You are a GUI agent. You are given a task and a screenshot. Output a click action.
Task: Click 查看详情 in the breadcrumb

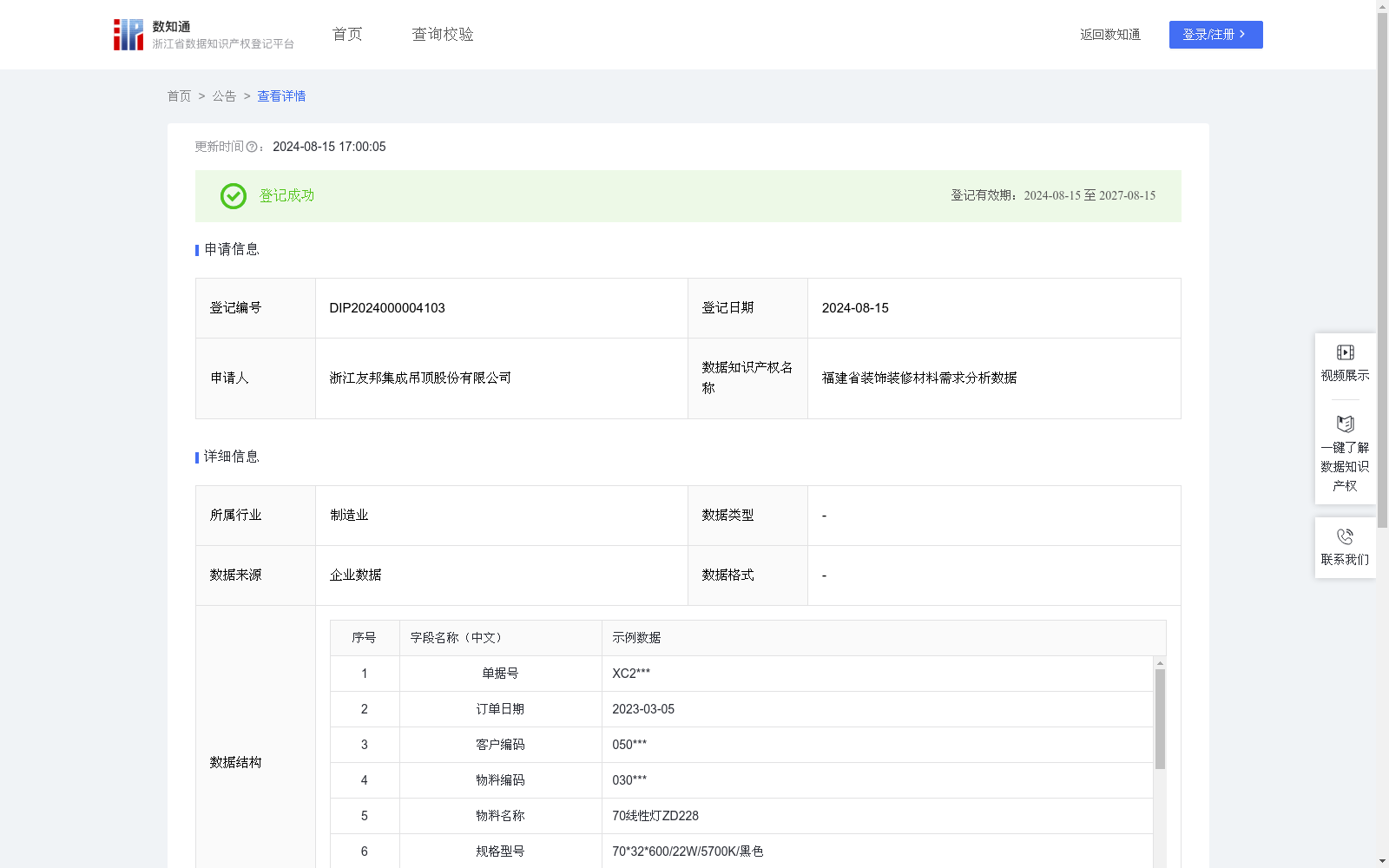coord(281,96)
